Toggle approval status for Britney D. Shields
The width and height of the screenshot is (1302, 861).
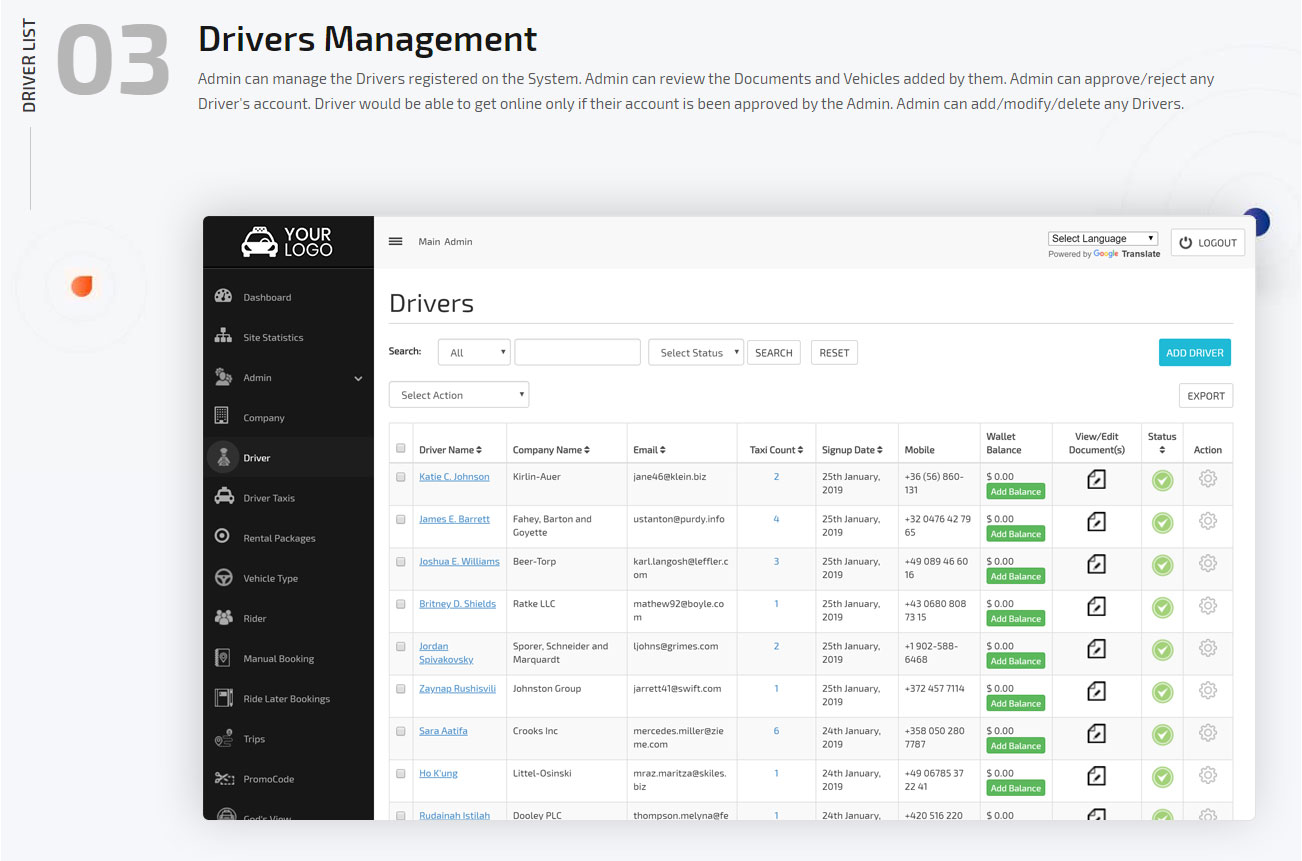1162,607
